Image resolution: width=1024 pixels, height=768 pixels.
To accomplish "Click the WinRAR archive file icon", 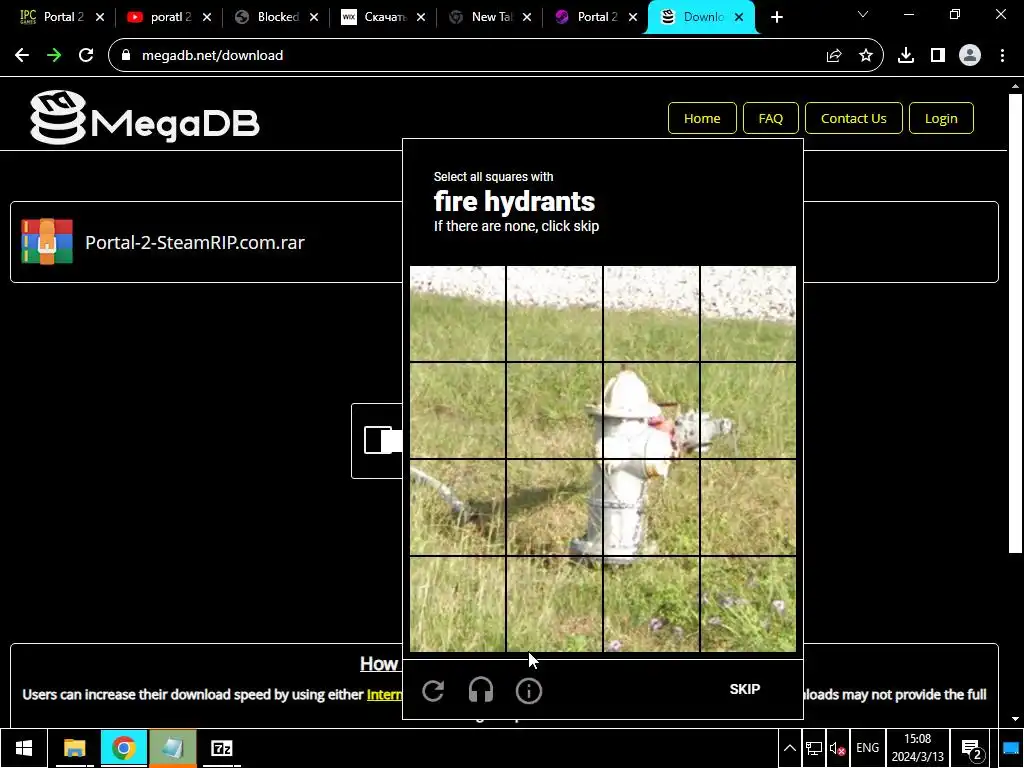I will tap(47, 242).
